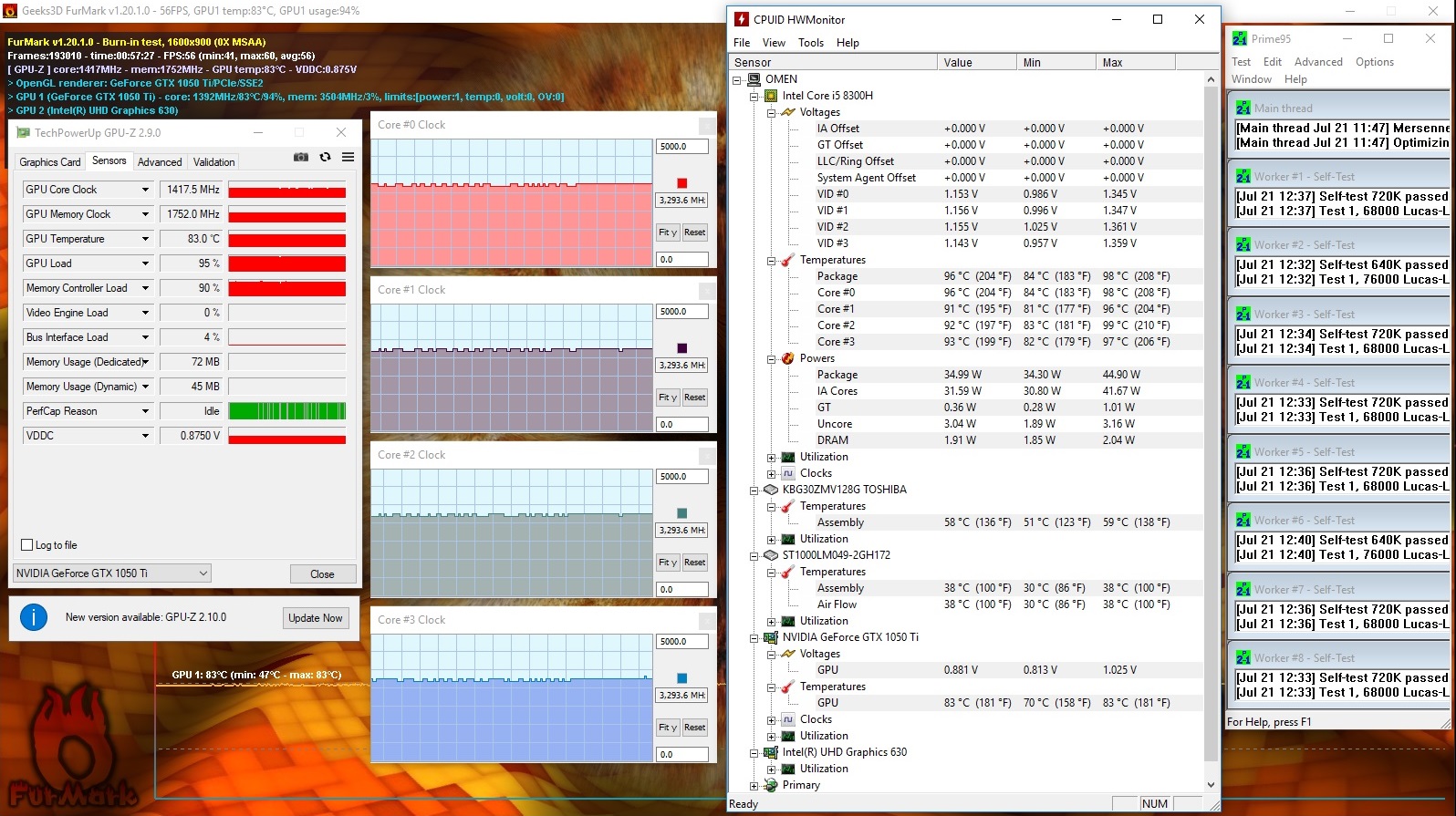Click the KBG30ZMV128G TOSHIBA drive icon
This screenshot has height=816, width=1456.
pos(771,490)
